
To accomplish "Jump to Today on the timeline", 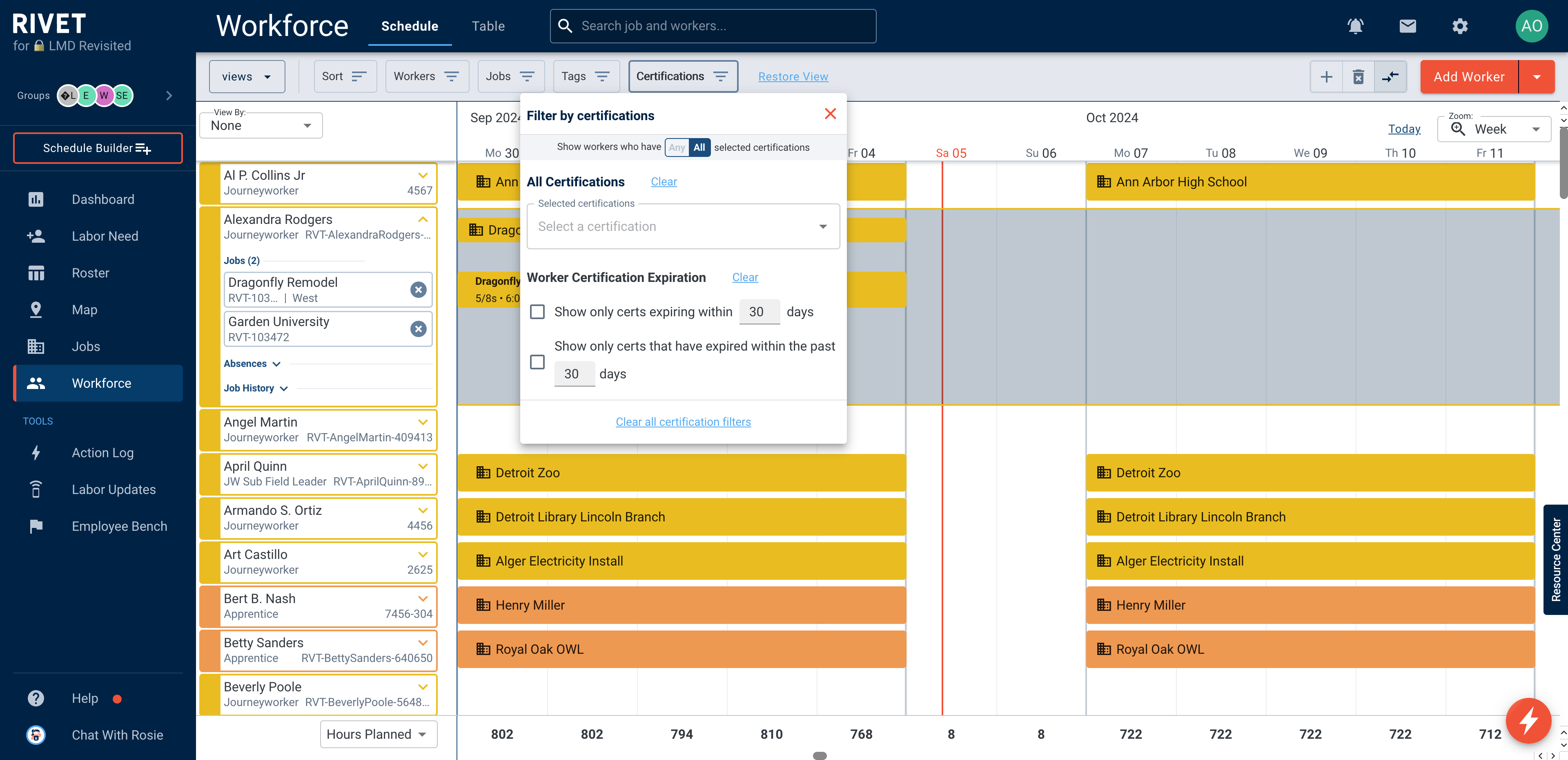I will pos(1404,128).
